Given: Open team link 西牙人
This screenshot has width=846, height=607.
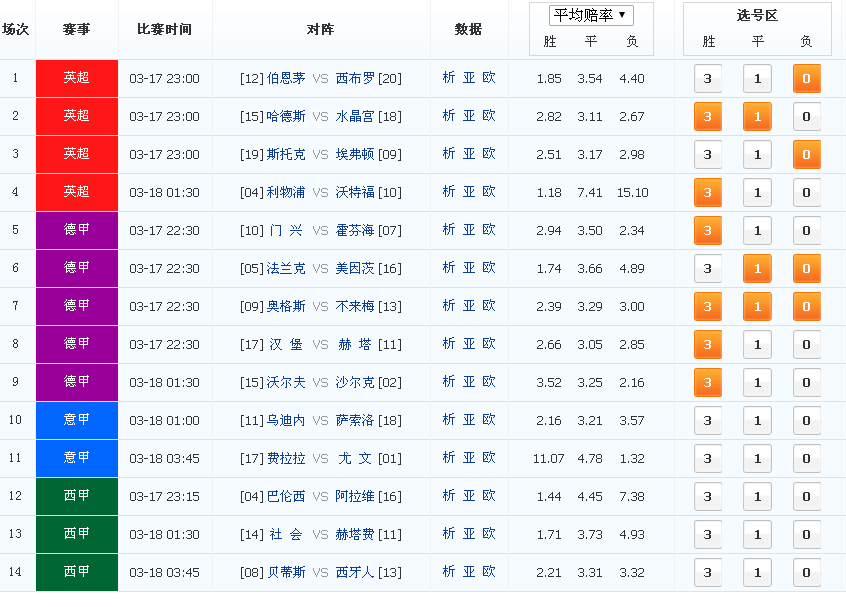Looking at the screenshot, I should click(355, 572).
